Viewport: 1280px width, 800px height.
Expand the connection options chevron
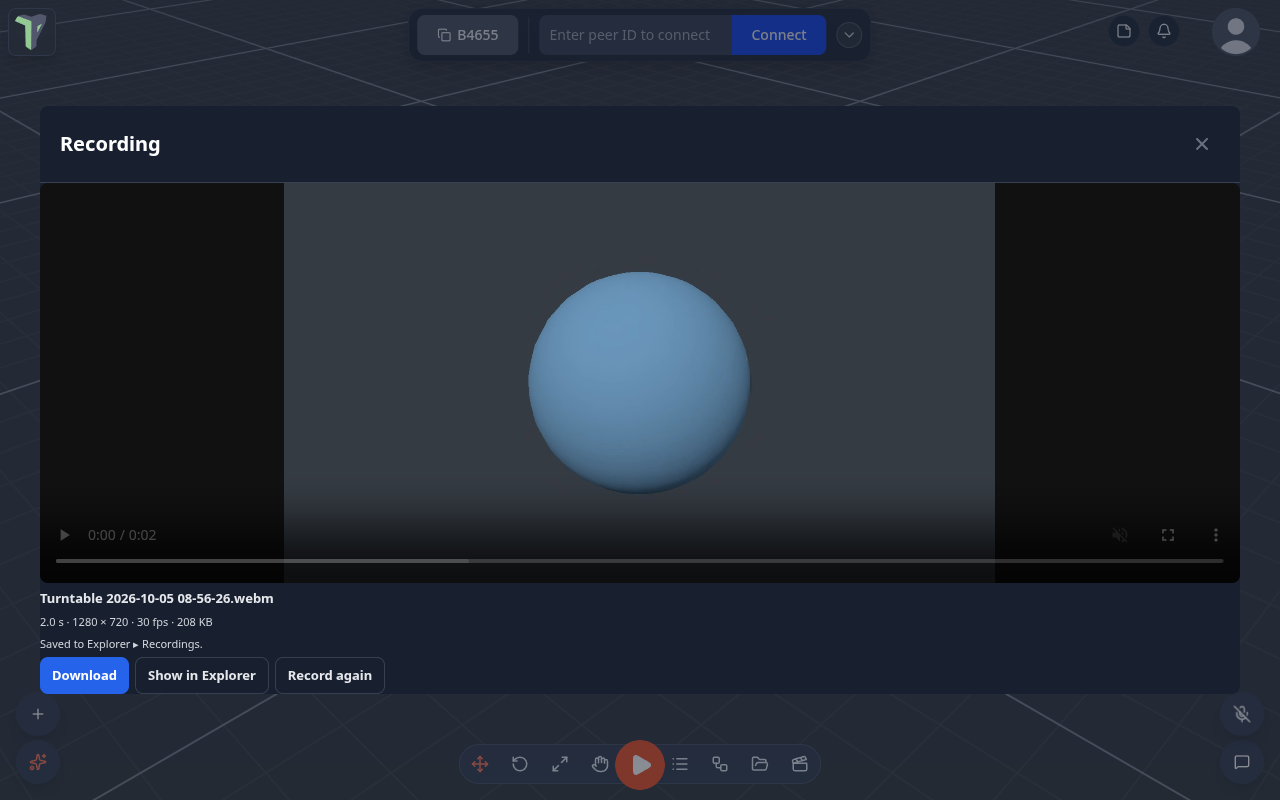pos(849,35)
